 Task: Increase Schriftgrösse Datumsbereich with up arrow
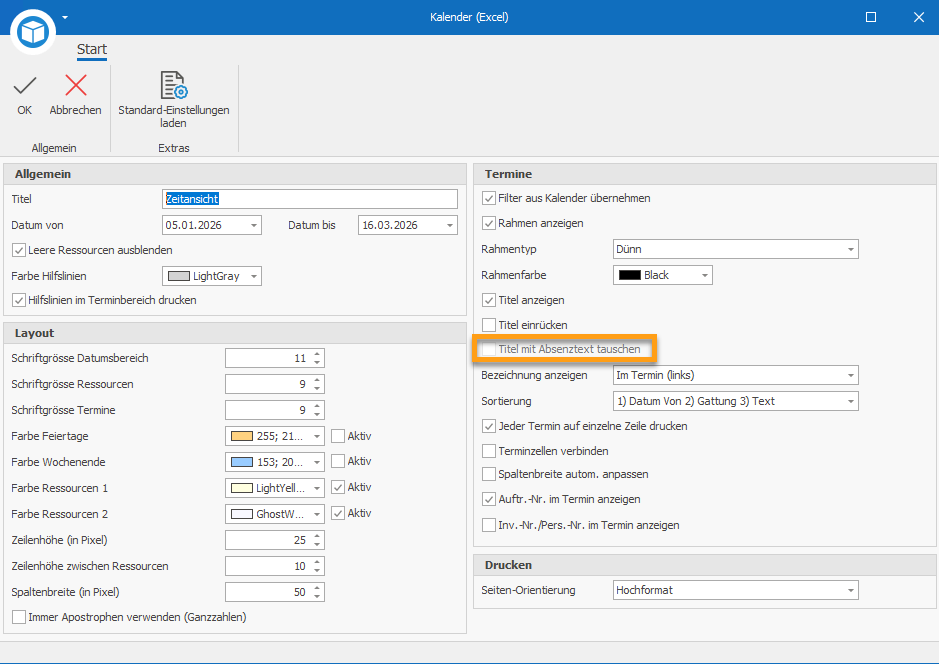pyautogui.click(x=318, y=354)
